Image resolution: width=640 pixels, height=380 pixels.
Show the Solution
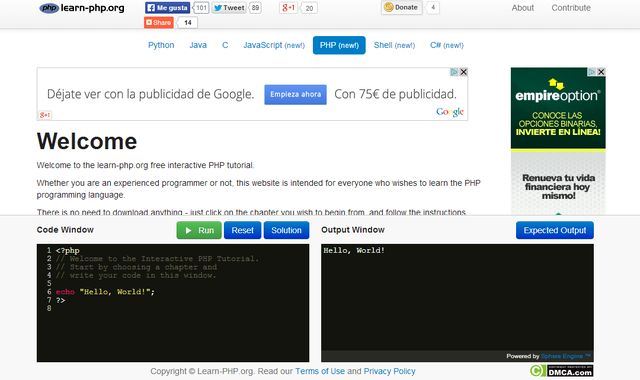pyautogui.click(x=287, y=230)
